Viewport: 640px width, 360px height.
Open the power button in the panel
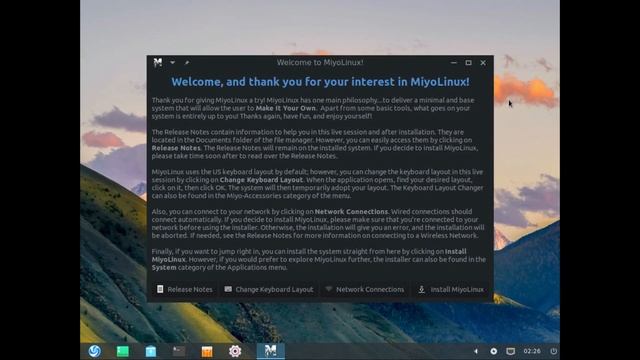click(553, 351)
